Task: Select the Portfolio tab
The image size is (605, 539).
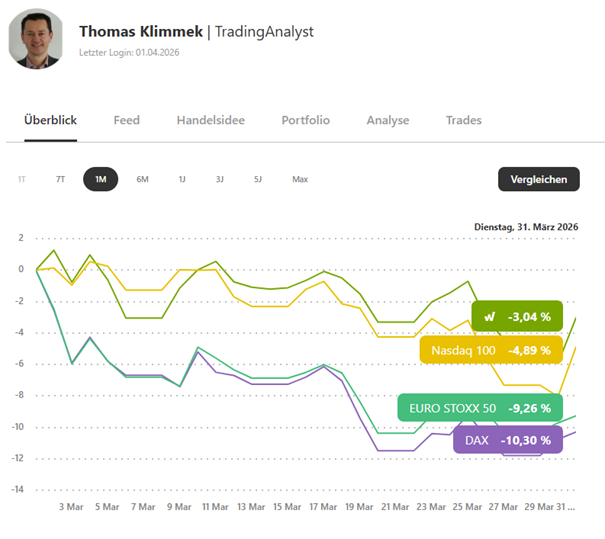Action: (305, 120)
